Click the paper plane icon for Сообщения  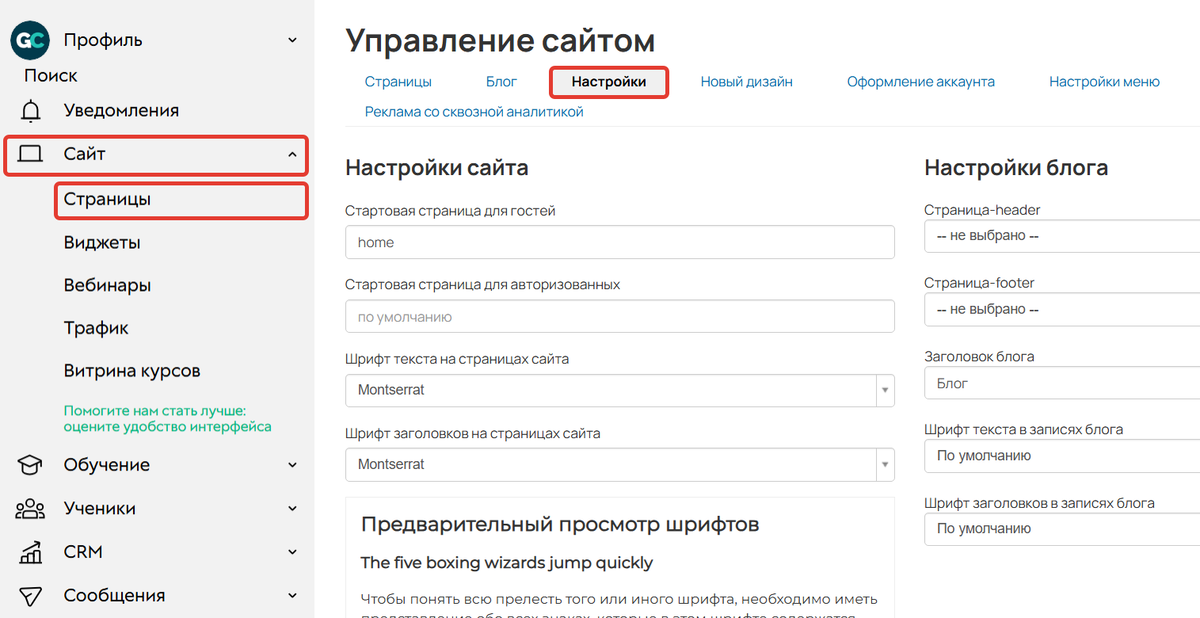pyautogui.click(x=31, y=595)
